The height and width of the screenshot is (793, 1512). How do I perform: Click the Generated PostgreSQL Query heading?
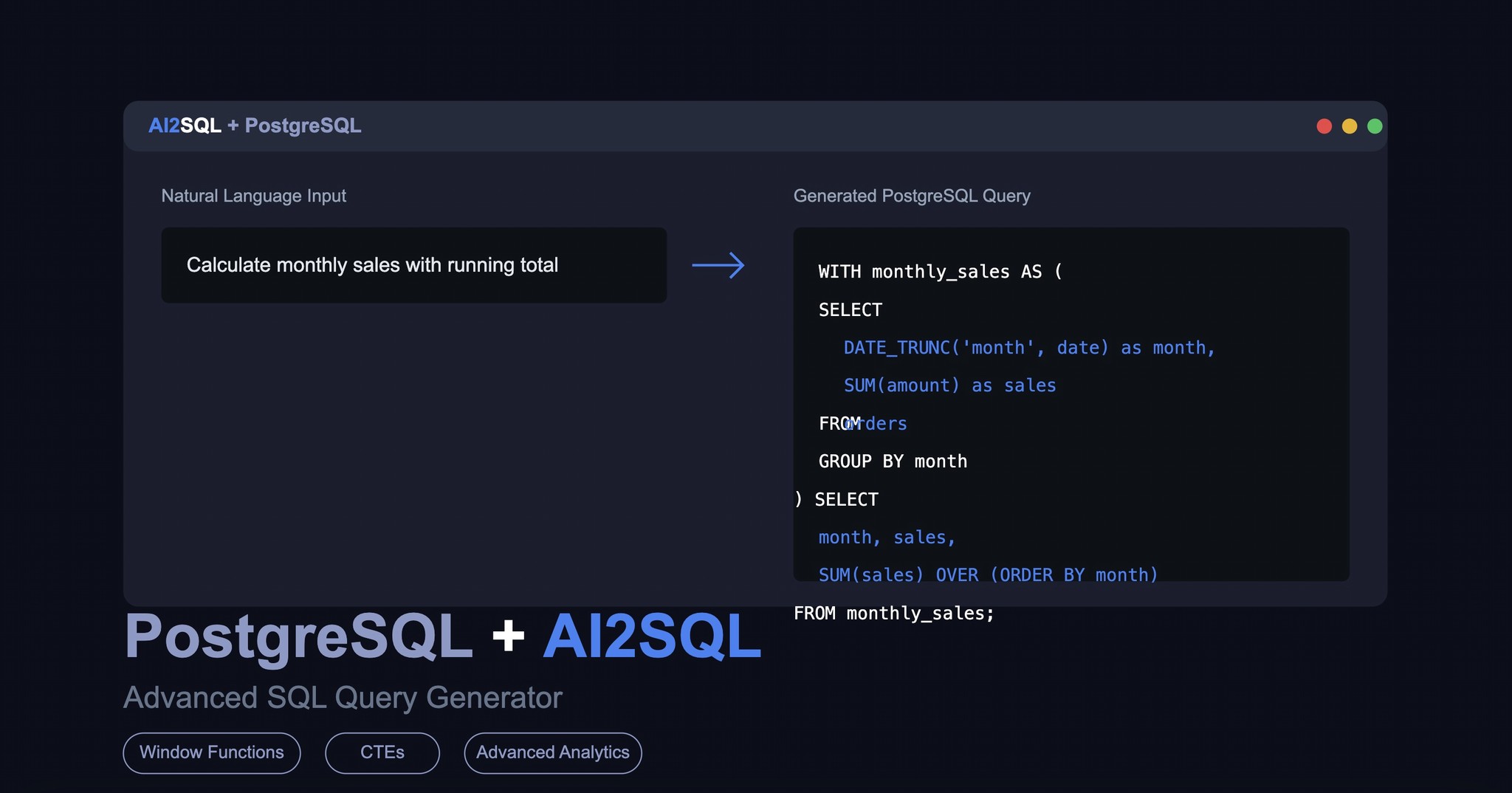click(x=913, y=196)
